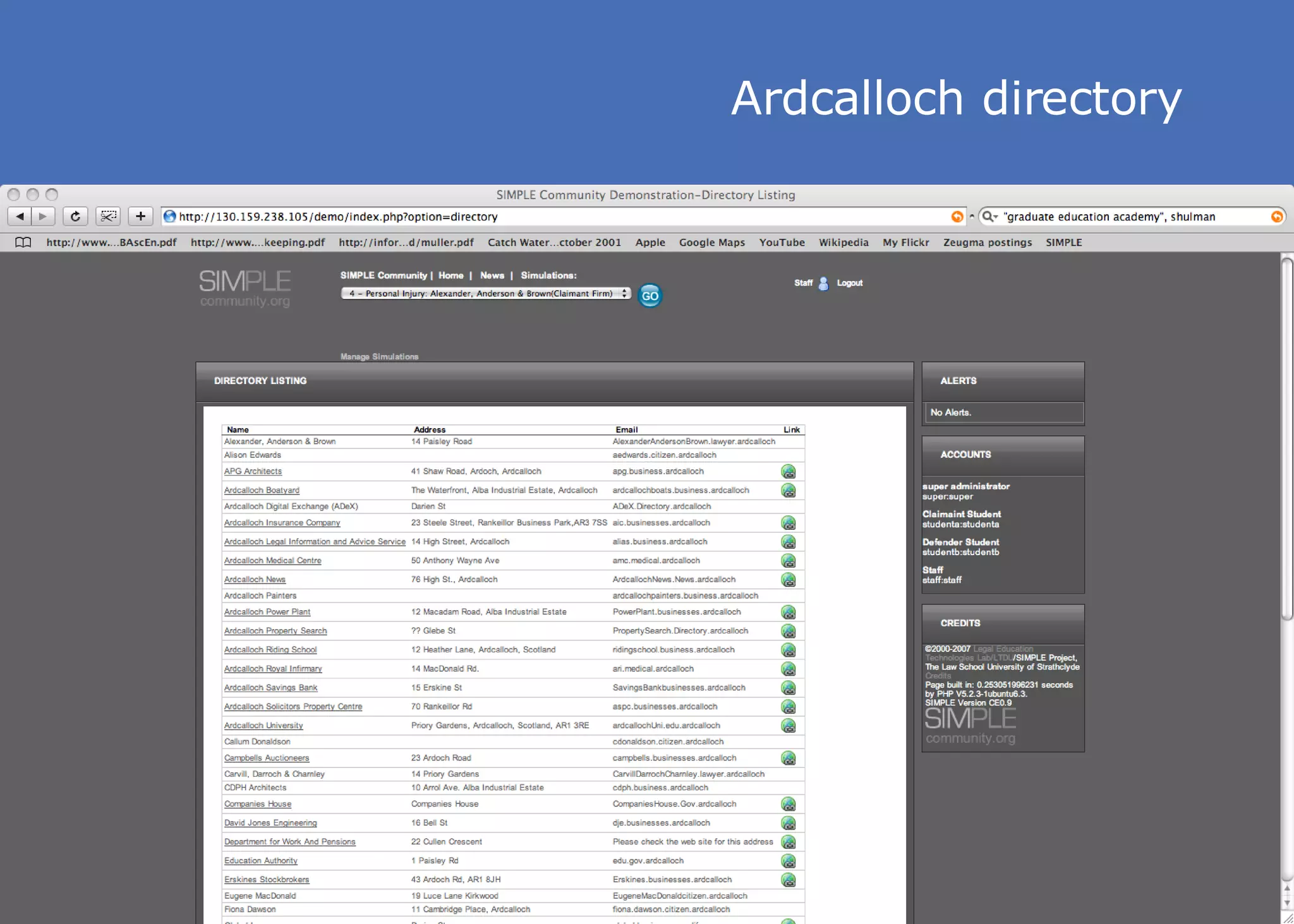Open the Simulations selection dropdown
Screen dimensions: 1294x924
pyautogui.click(x=485, y=294)
